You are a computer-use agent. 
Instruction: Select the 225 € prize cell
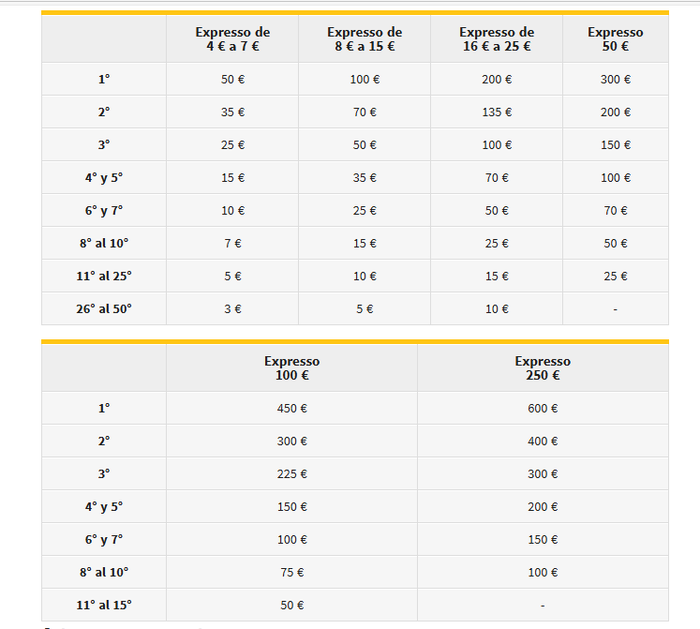click(x=292, y=474)
